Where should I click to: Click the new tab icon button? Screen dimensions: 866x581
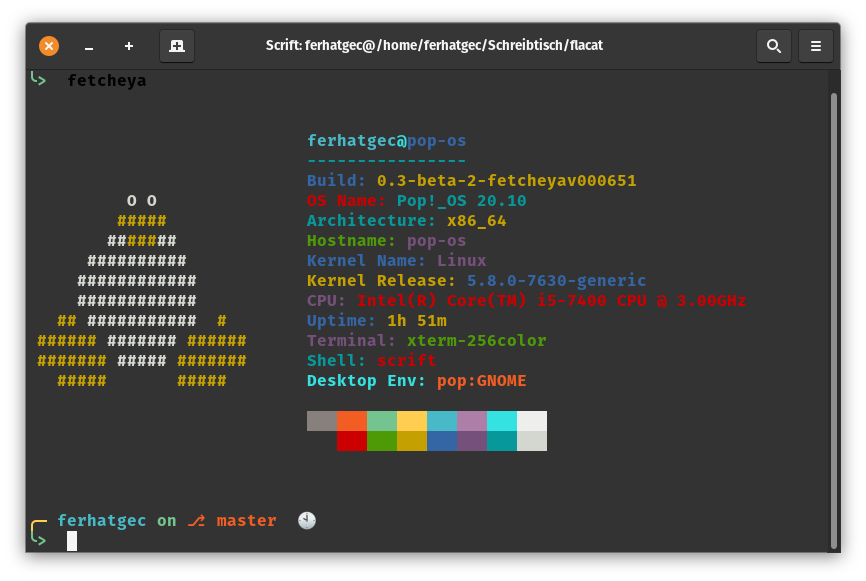pyautogui.click(x=177, y=46)
